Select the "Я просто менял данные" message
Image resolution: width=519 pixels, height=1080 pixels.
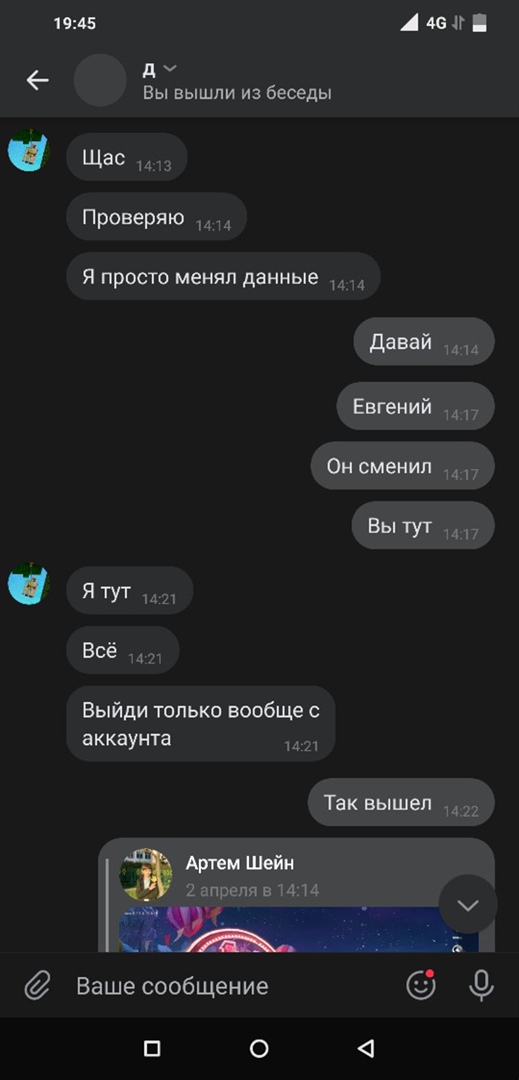(223, 276)
